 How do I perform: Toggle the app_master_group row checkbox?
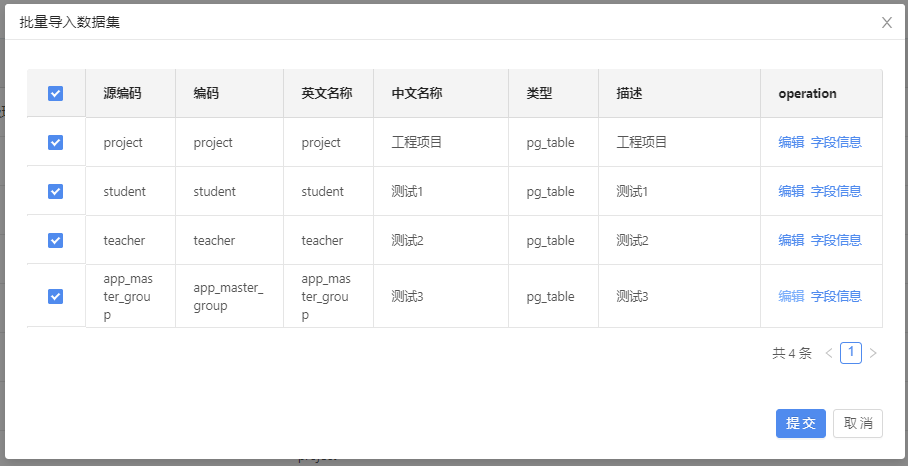56,296
